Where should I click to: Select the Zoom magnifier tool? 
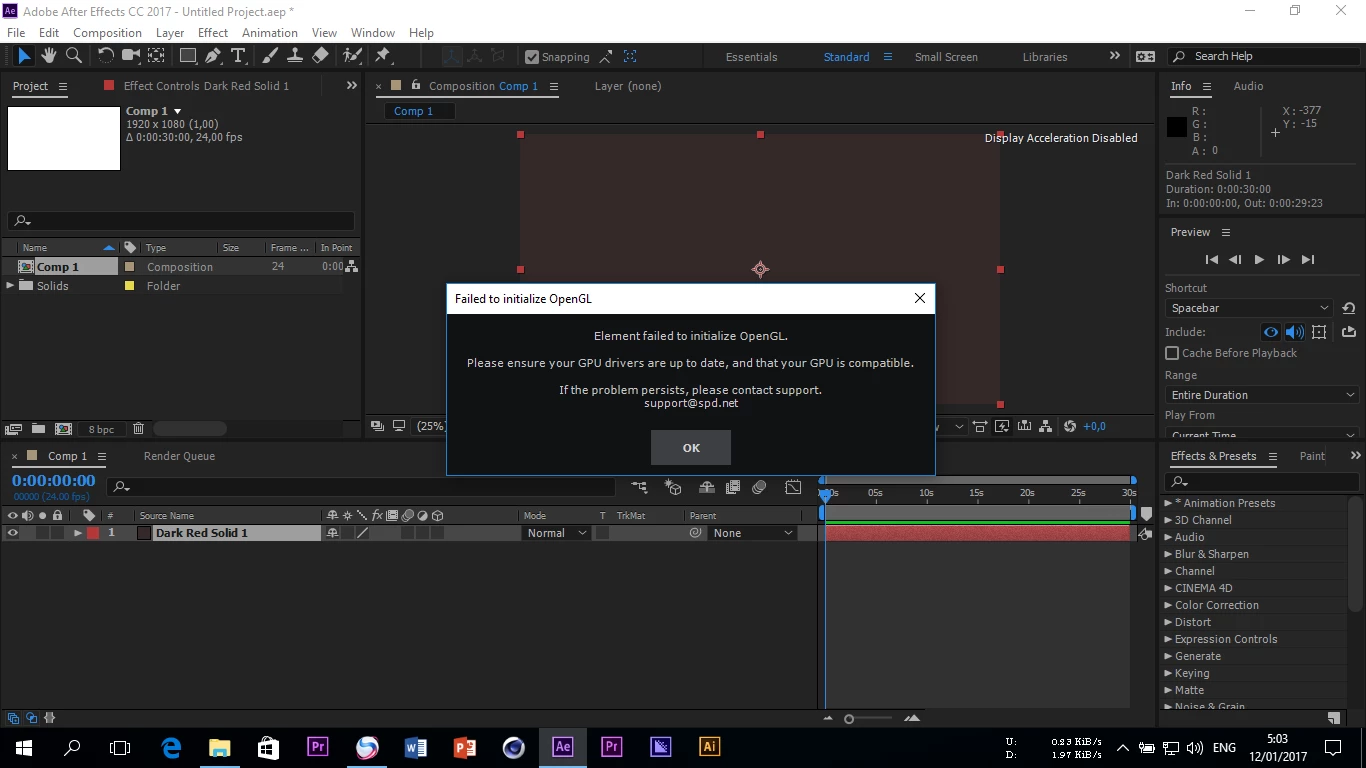click(73, 56)
